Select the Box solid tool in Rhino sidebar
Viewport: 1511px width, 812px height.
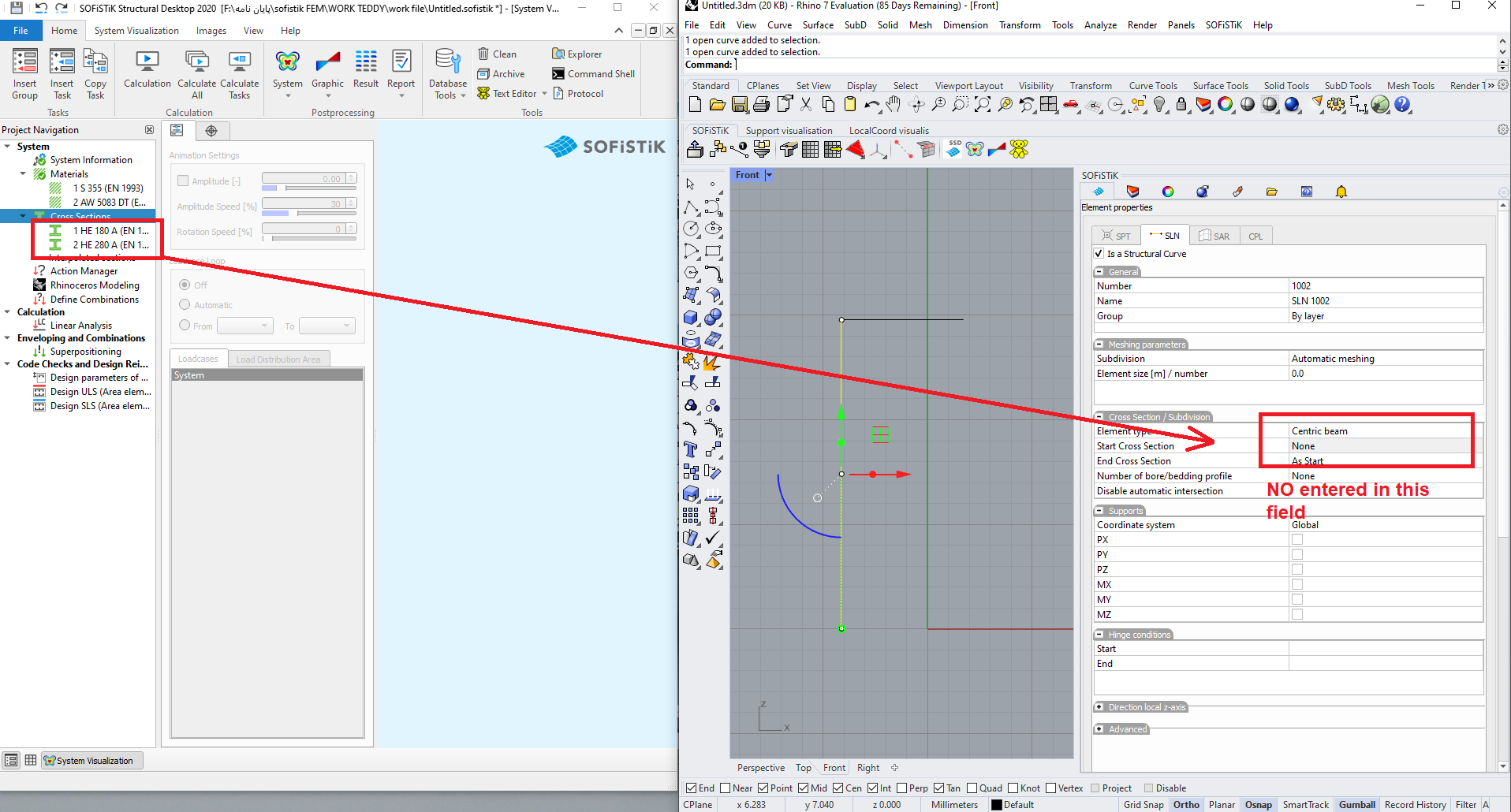[x=691, y=317]
